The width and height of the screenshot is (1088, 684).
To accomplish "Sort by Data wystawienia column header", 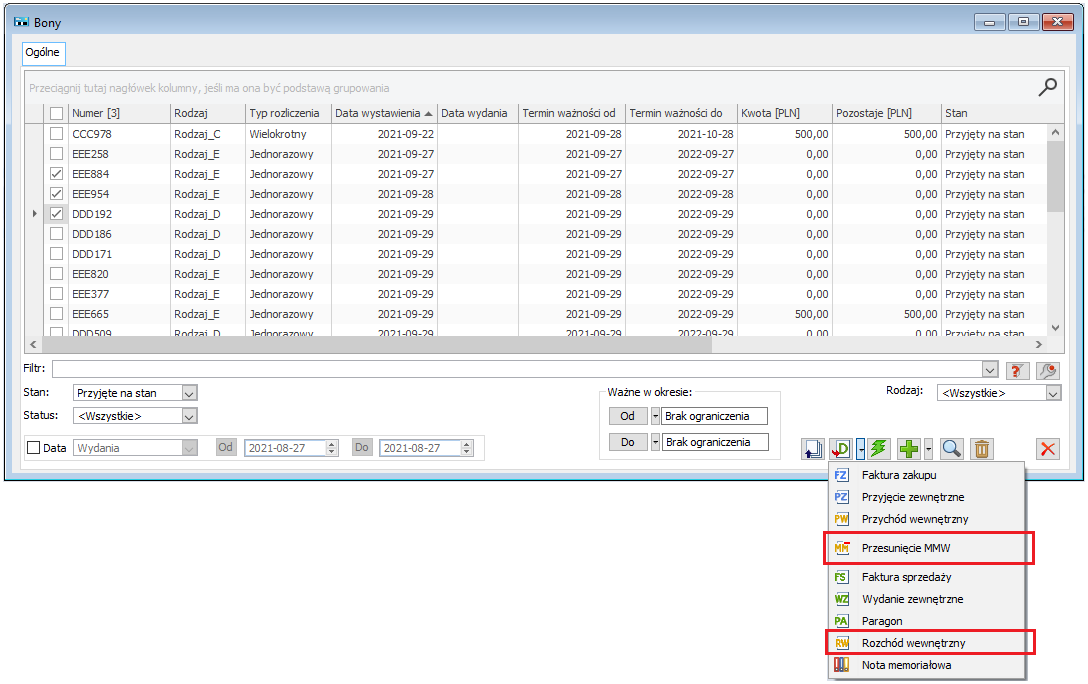I will [378, 113].
